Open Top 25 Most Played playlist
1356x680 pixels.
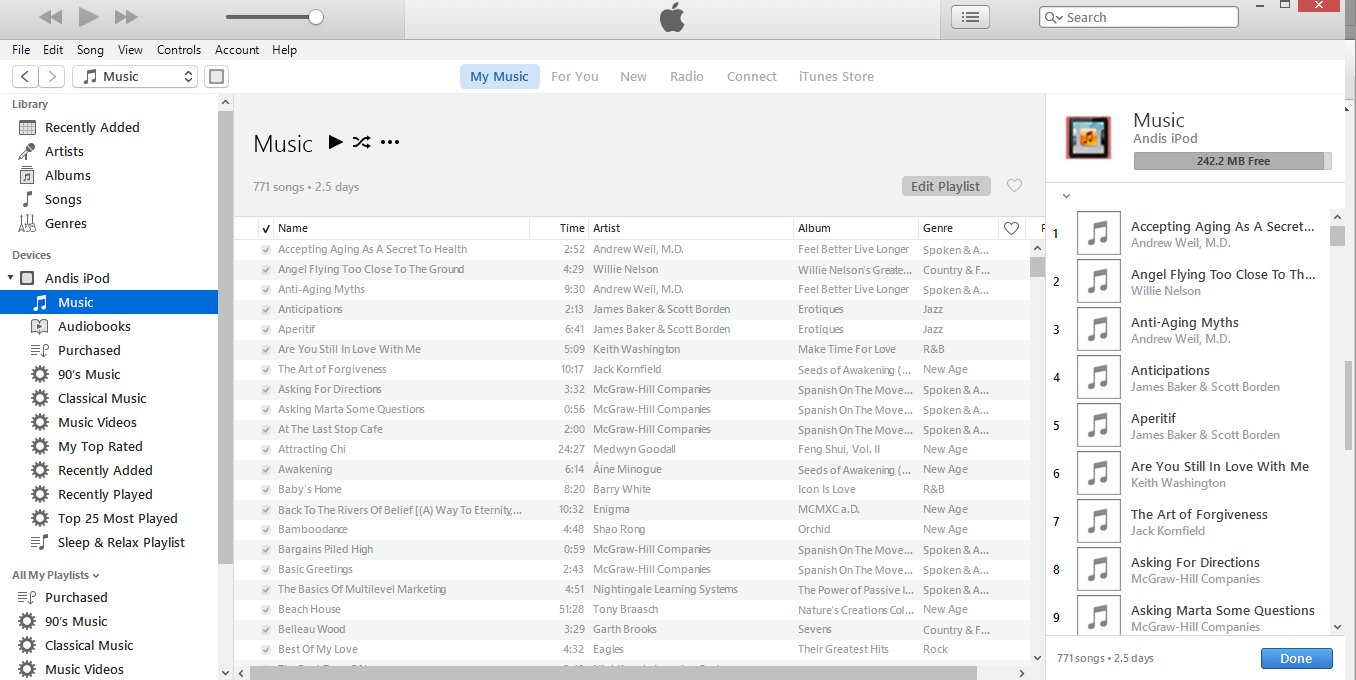[117, 518]
